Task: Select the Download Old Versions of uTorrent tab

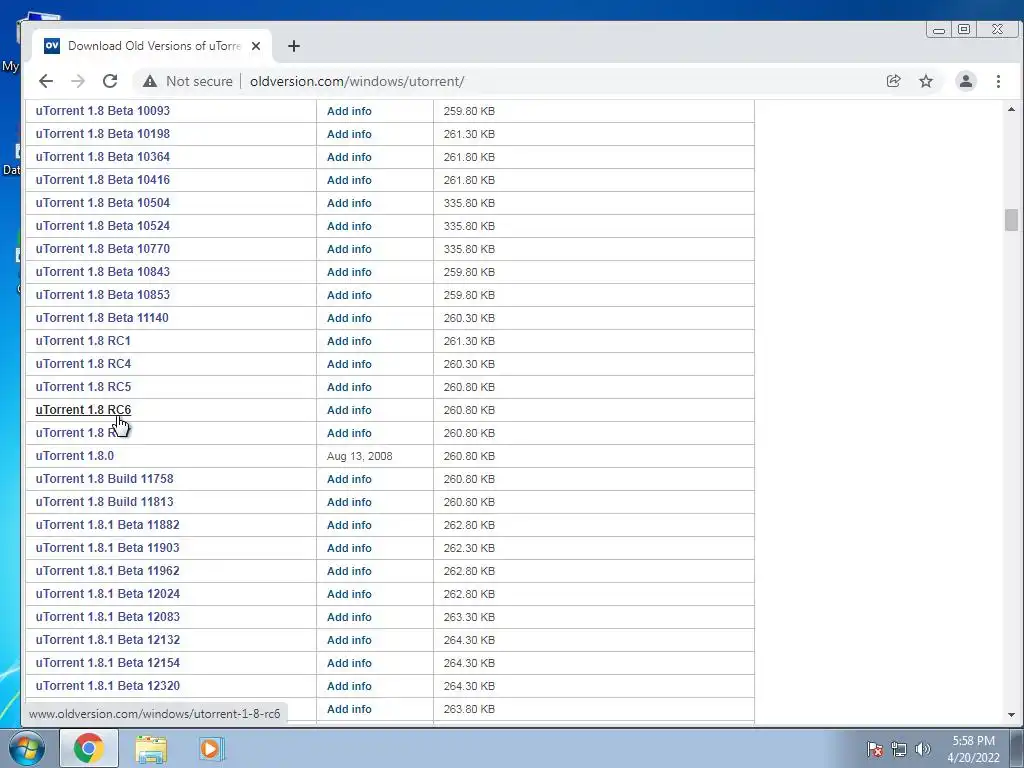Action: click(153, 46)
